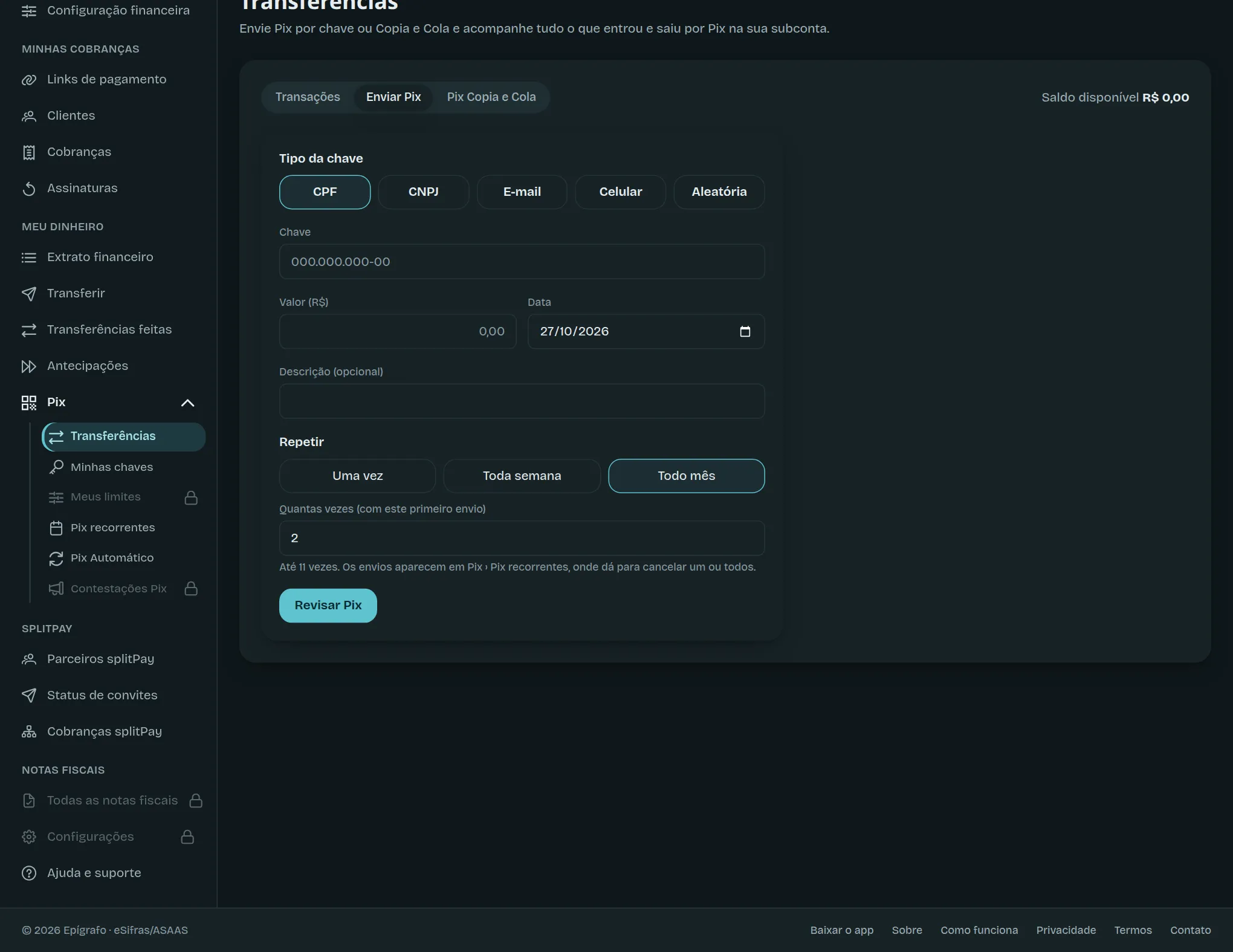Screen dimensions: 1233x952
Task: Set repeat to Toda semana
Action: 522,476
